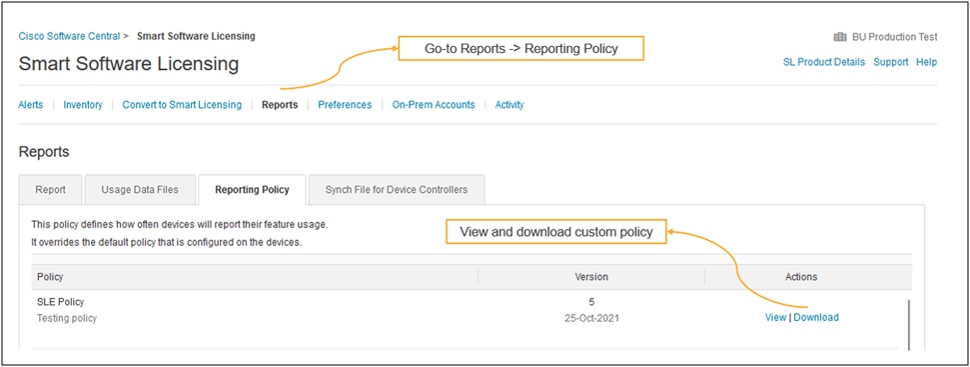Image resolution: width=970 pixels, height=367 pixels.
Task: Click the Reports section heading
Action: coord(44,152)
